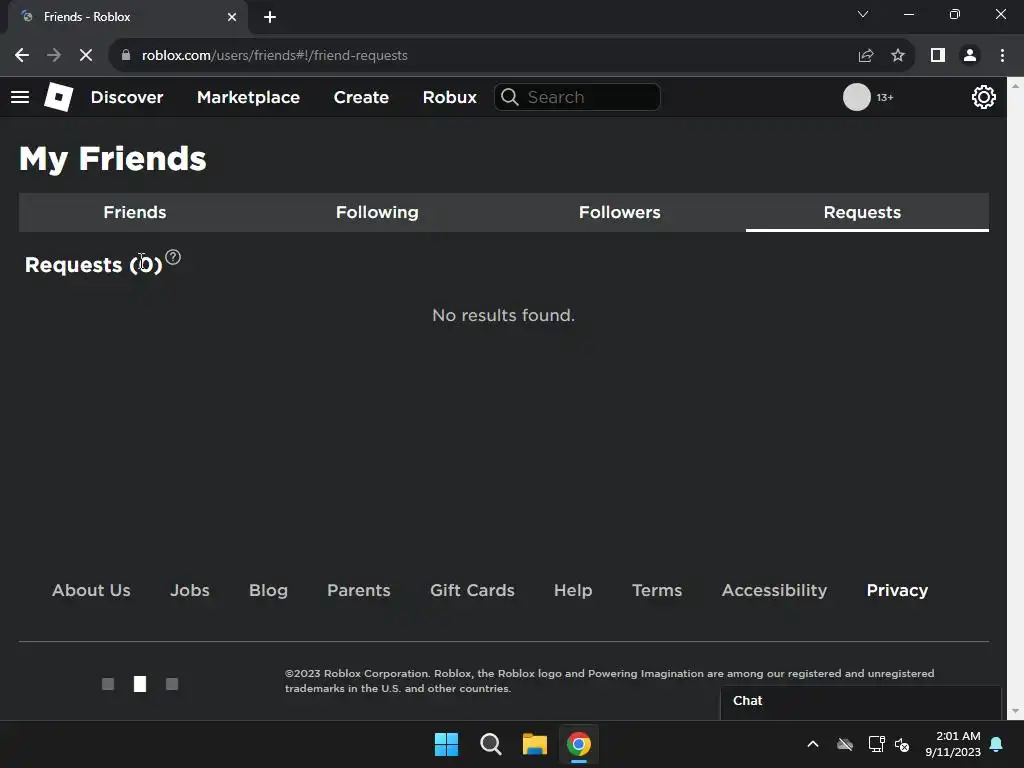
Task: Open Create in the navigation bar
Action: (361, 97)
